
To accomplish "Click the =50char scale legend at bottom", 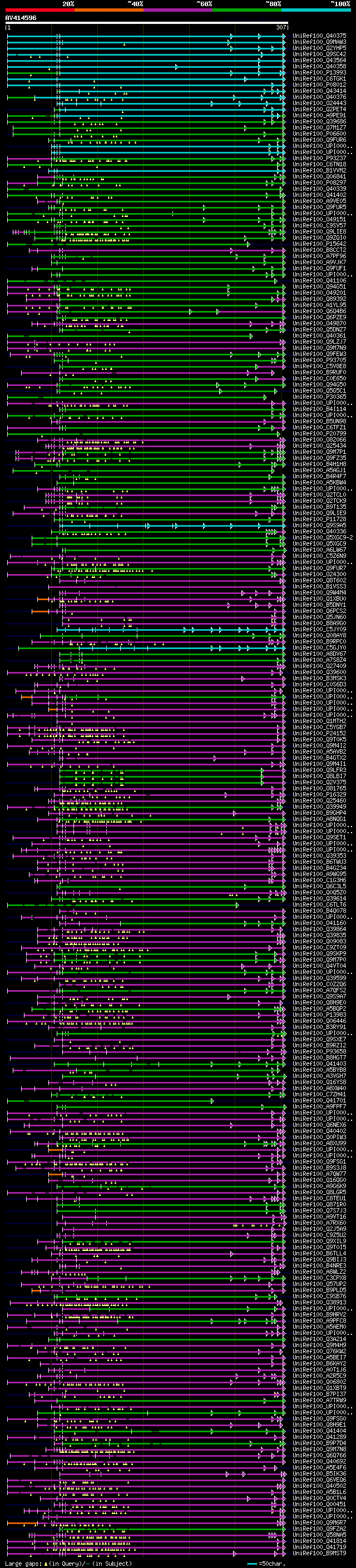I will [x=266, y=1564].
